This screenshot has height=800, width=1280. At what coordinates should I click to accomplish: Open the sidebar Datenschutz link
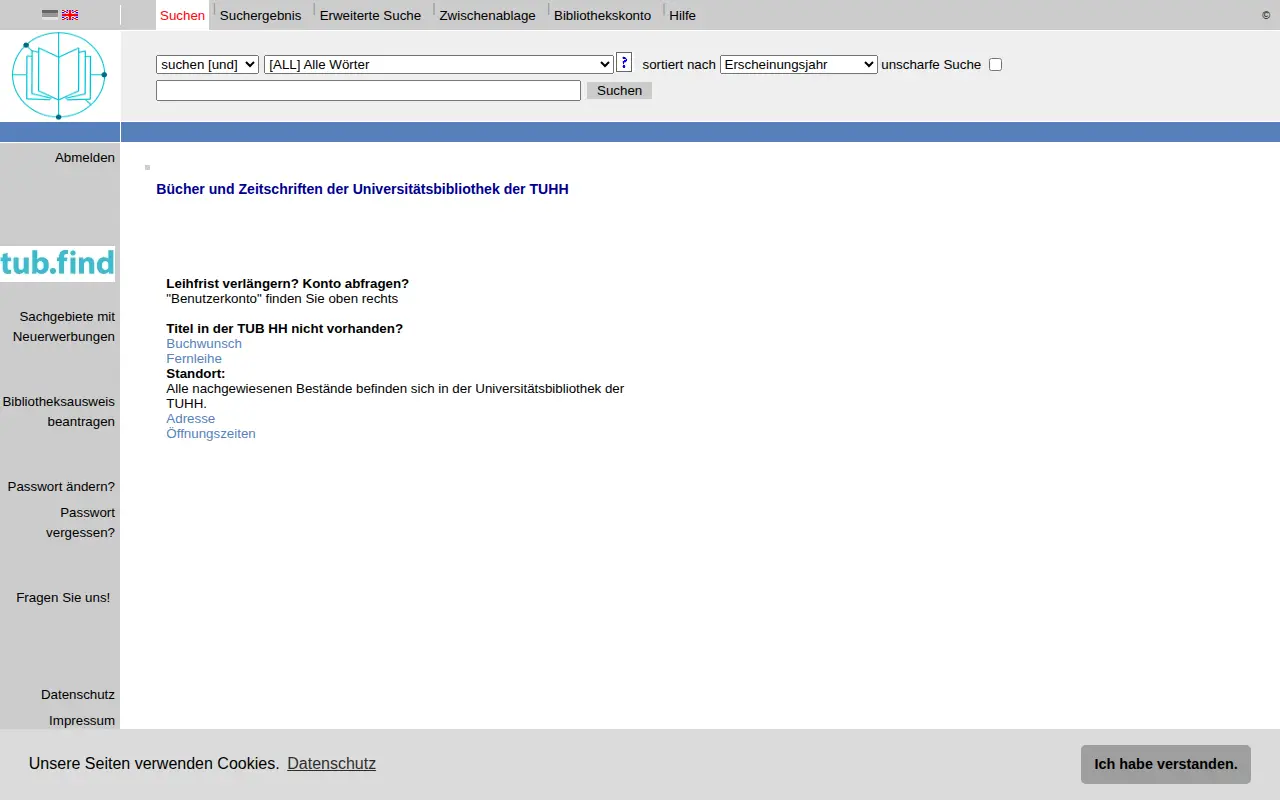click(x=78, y=694)
